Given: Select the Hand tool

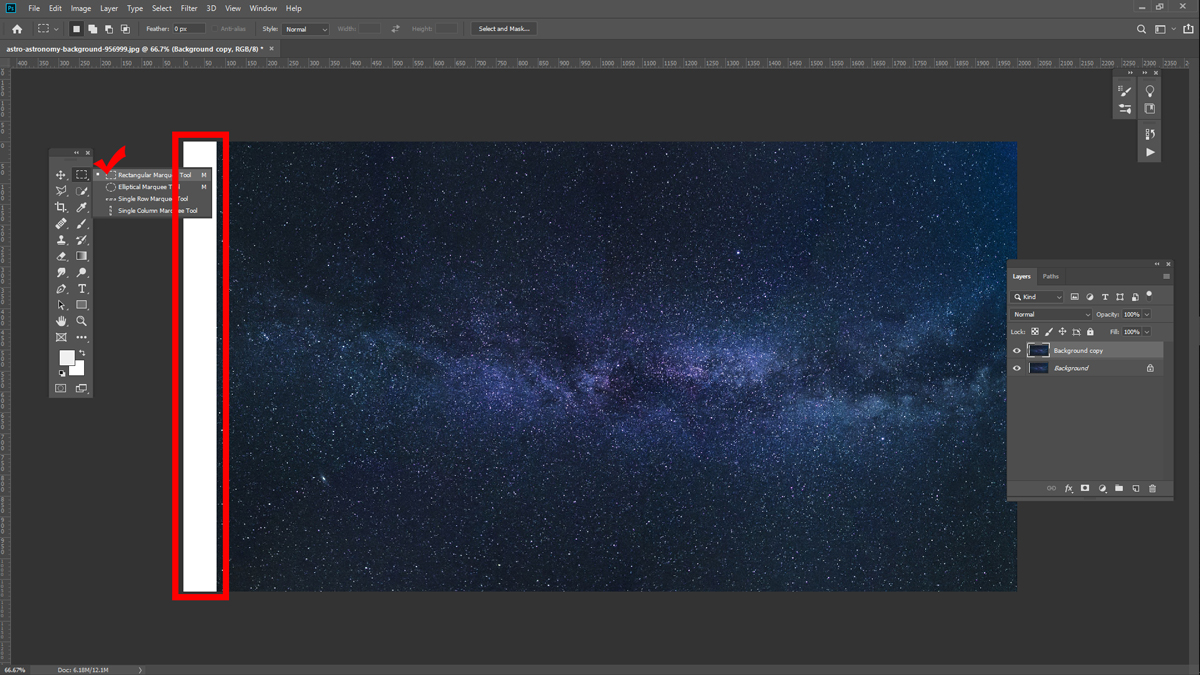Looking at the screenshot, I should pos(61,321).
